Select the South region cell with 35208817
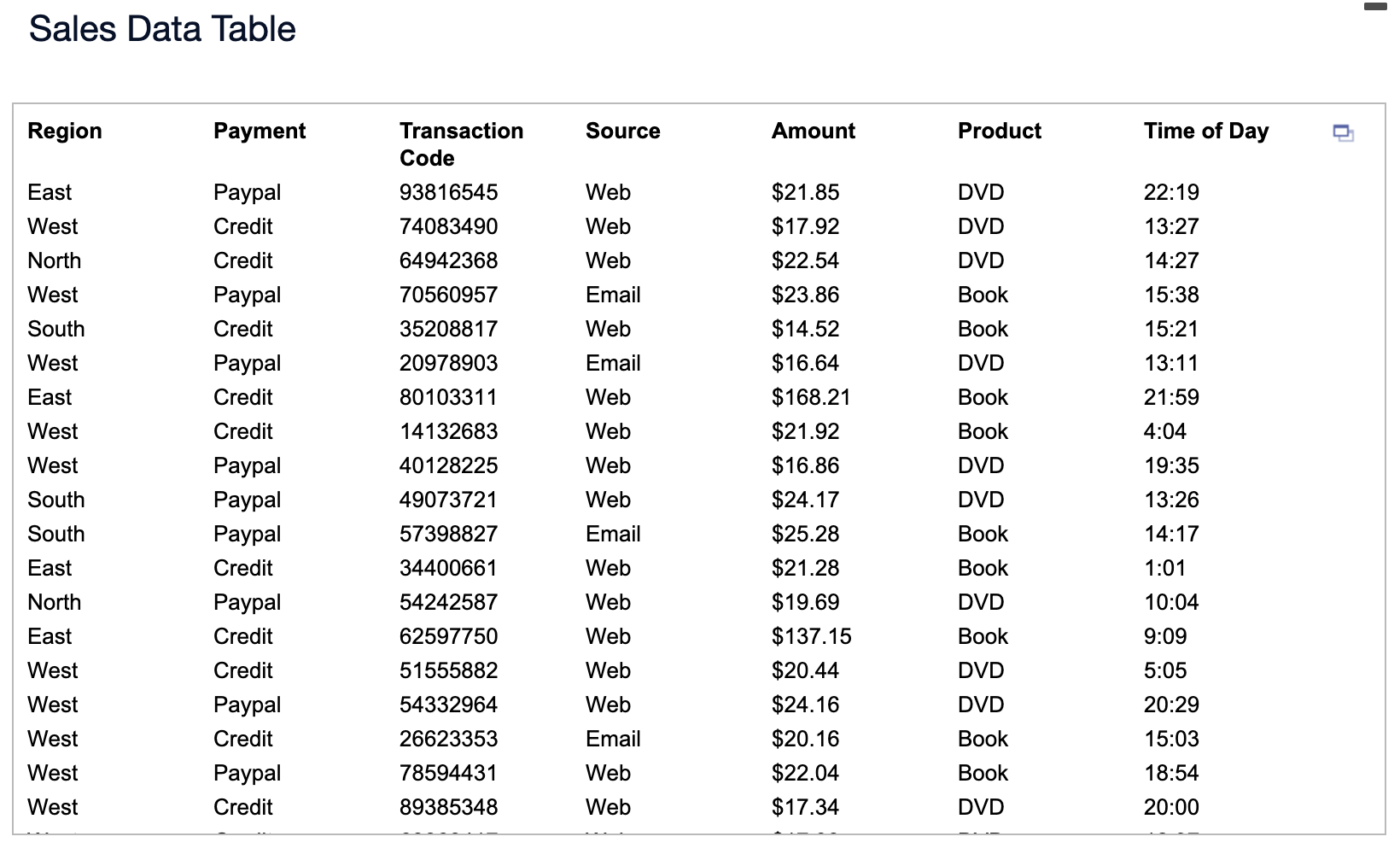 pos(55,329)
